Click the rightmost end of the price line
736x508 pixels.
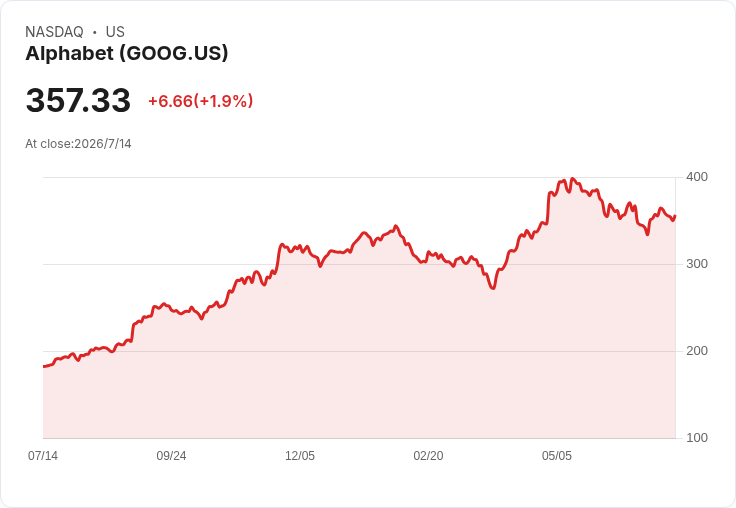click(675, 216)
